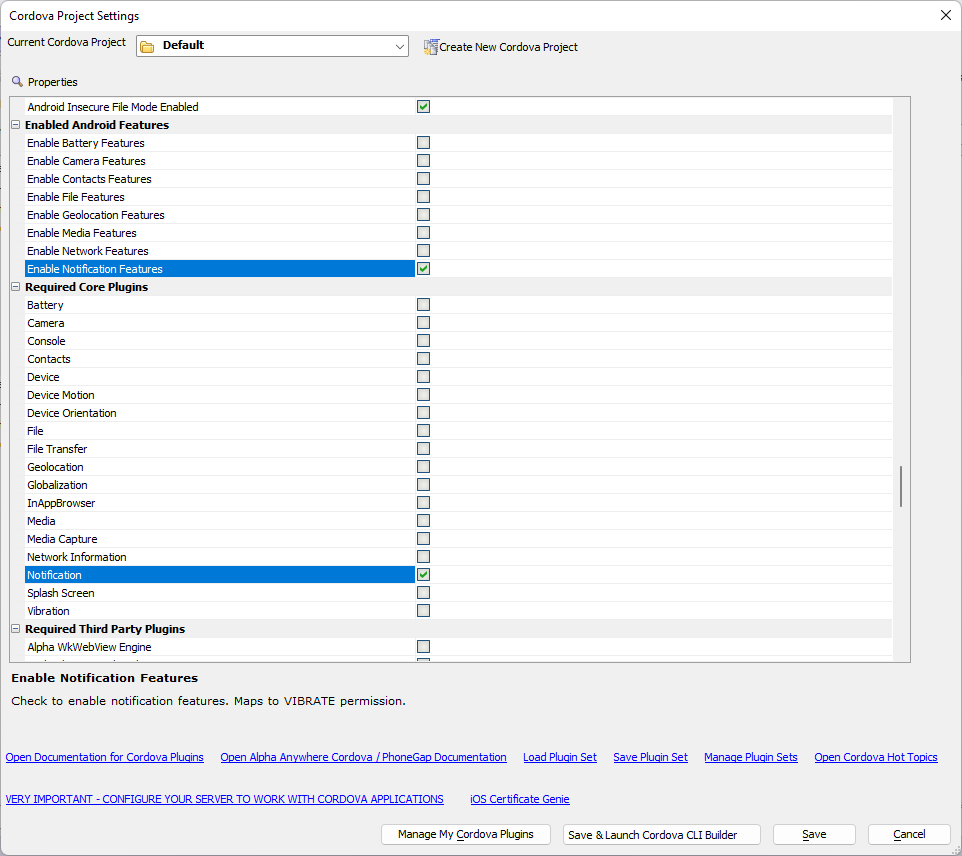This screenshot has height=856, width=962.
Task: Collapse Required Core Plugins section
Action: pyautogui.click(x=16, y=287)
